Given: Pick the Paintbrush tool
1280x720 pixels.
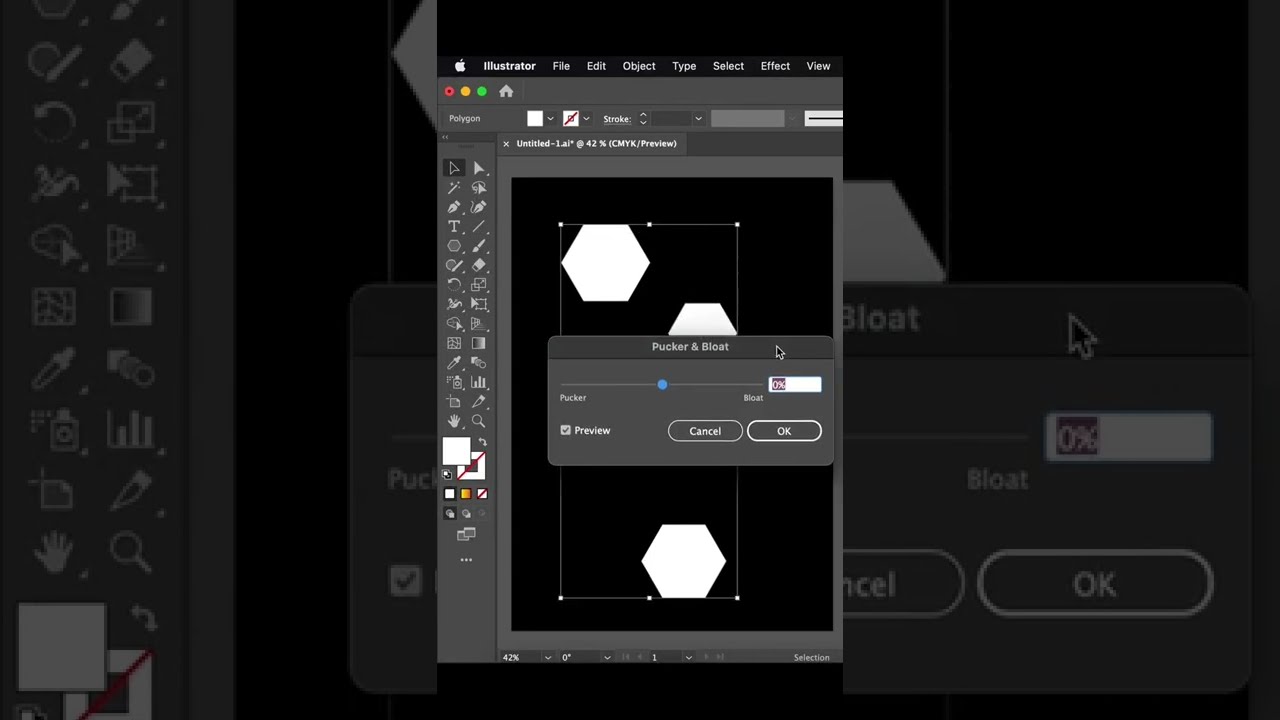Looking at the screenshot, I should click(479, 246).
